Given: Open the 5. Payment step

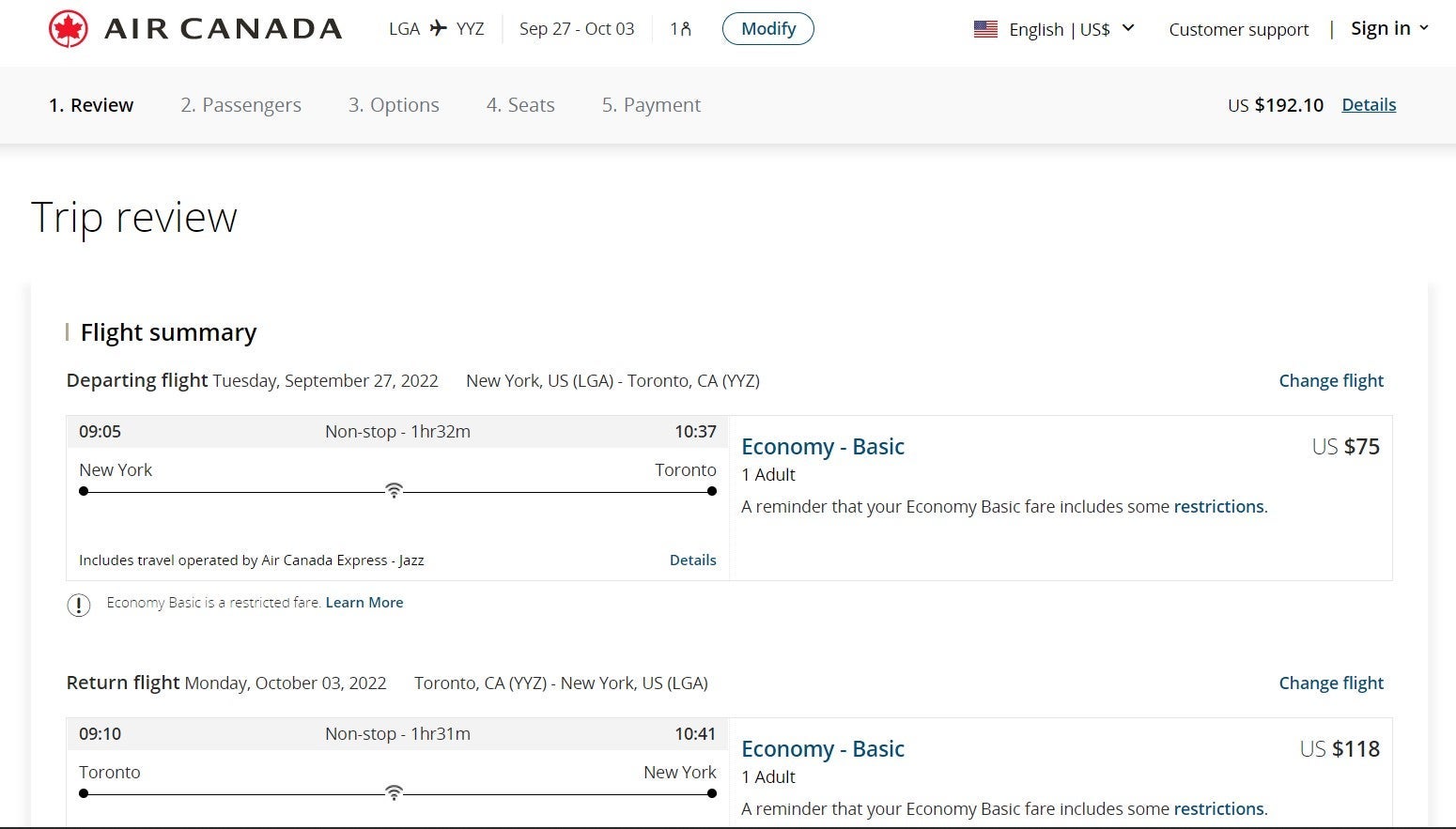Looking at the screenshot, I should click(x=651, y=105).
